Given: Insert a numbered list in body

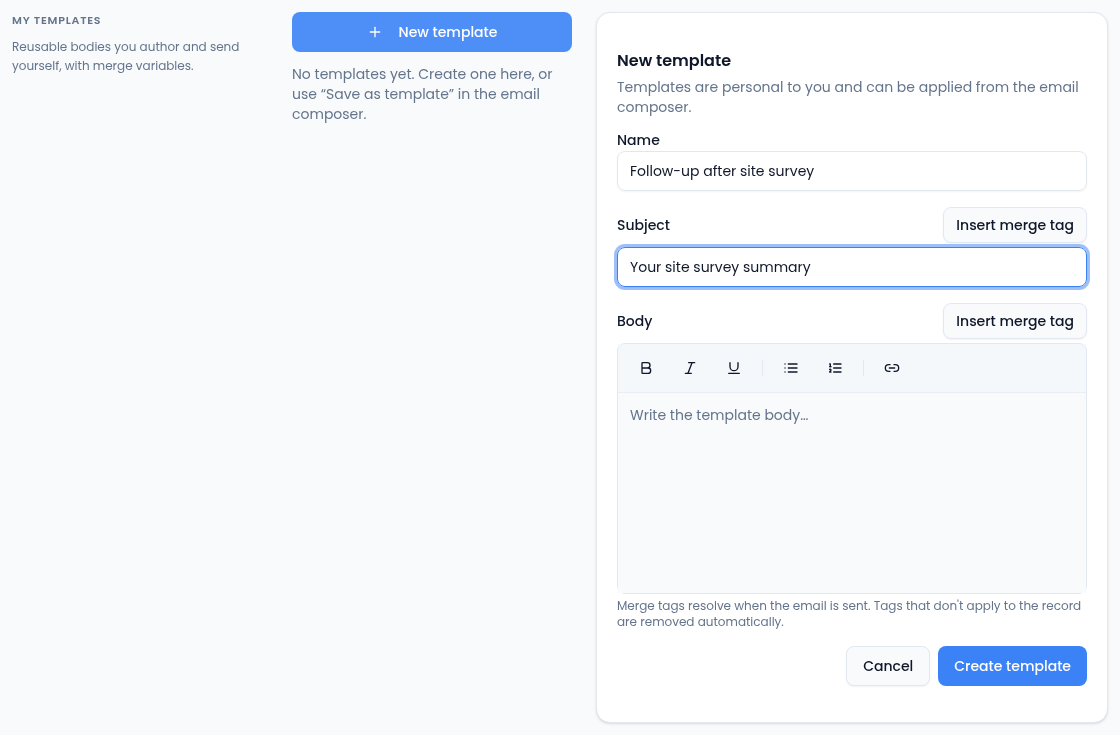Looking at the screenshot, I should 835,368.
